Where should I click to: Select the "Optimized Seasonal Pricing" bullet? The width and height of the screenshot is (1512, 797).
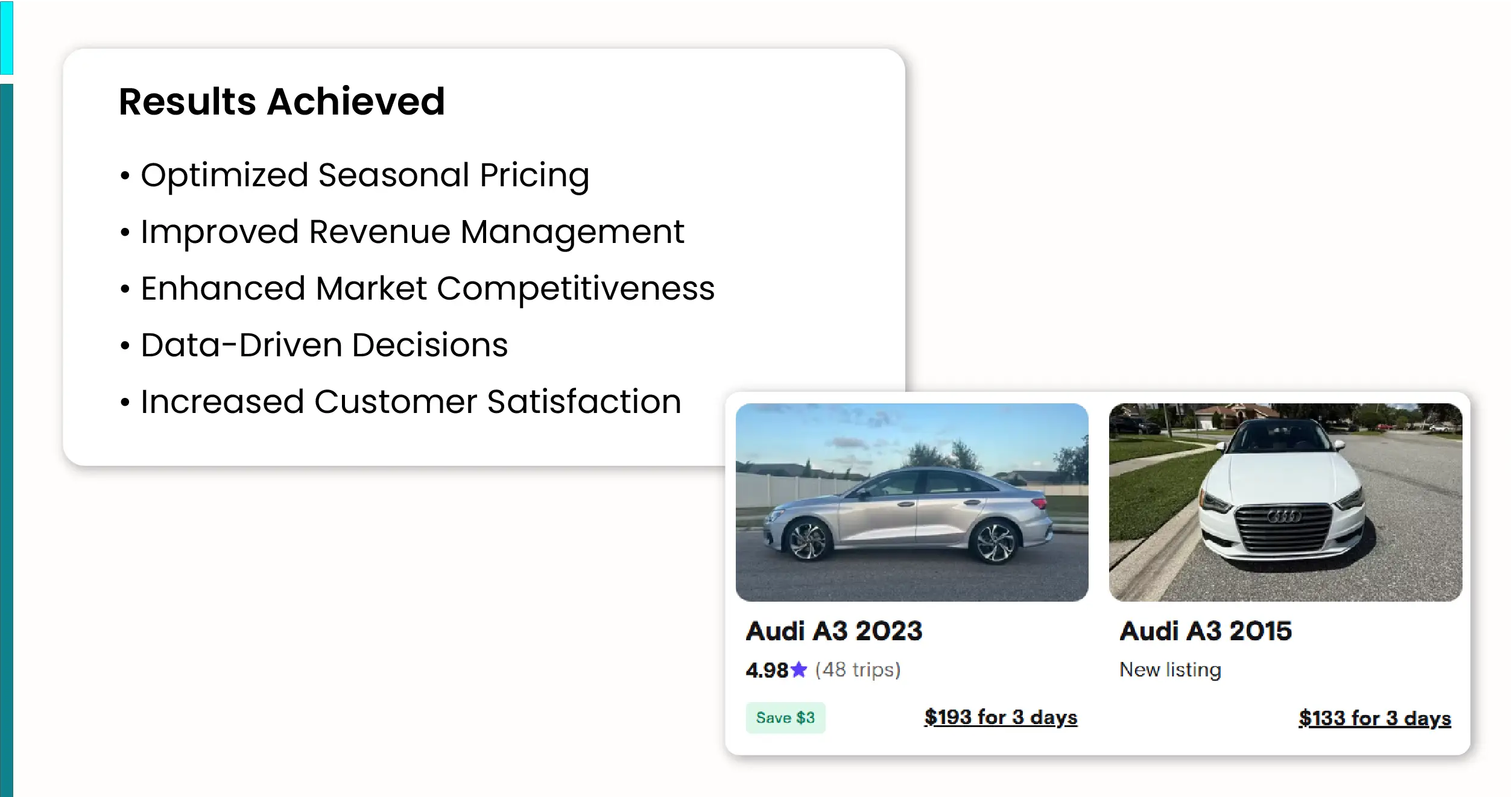[x=364, y=175]
